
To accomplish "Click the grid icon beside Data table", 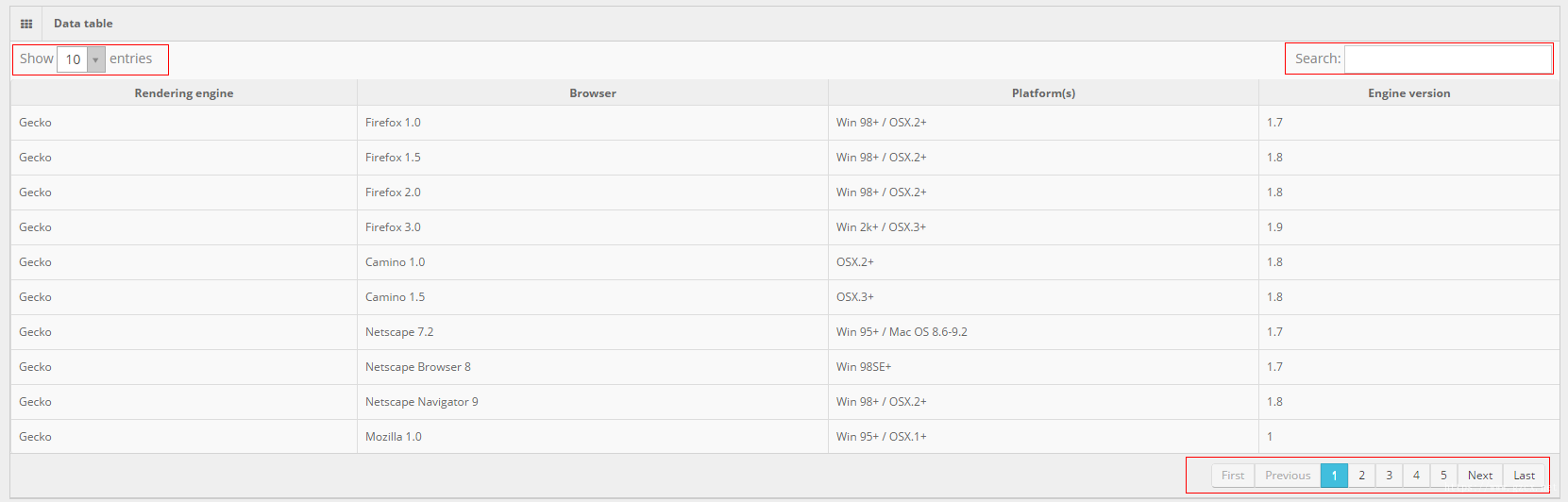I will (x=26, y=24).
